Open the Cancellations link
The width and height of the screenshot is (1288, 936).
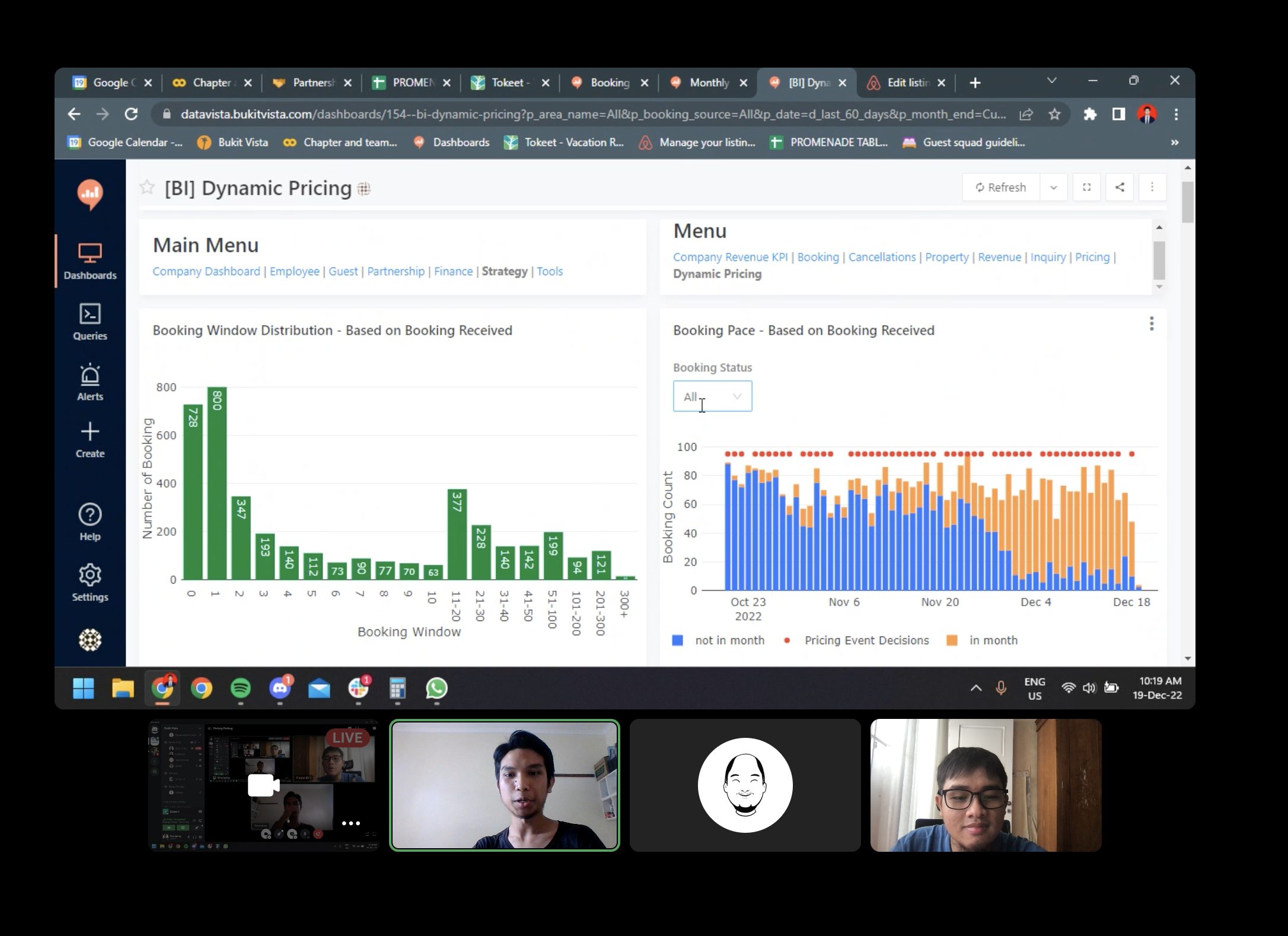882,257
